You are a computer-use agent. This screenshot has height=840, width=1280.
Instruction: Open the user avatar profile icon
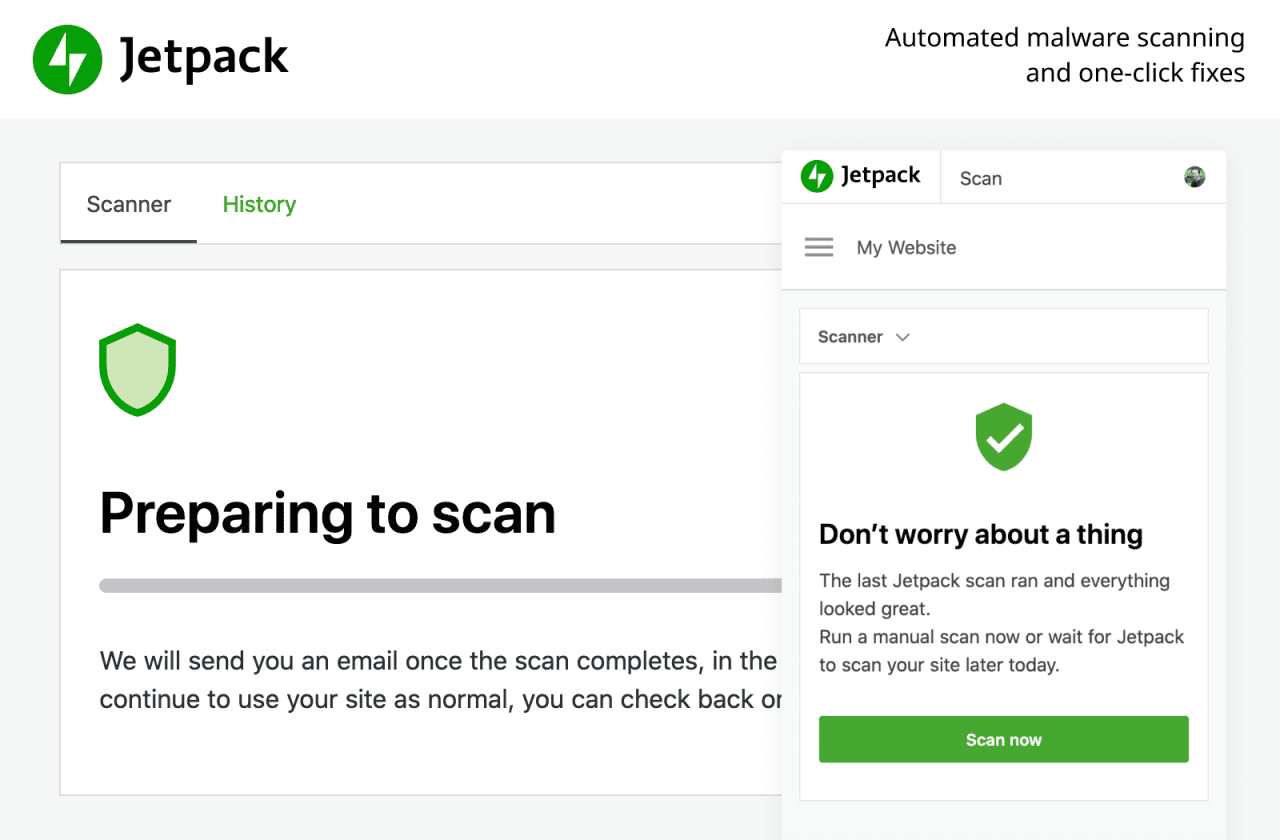[1194, 178]
